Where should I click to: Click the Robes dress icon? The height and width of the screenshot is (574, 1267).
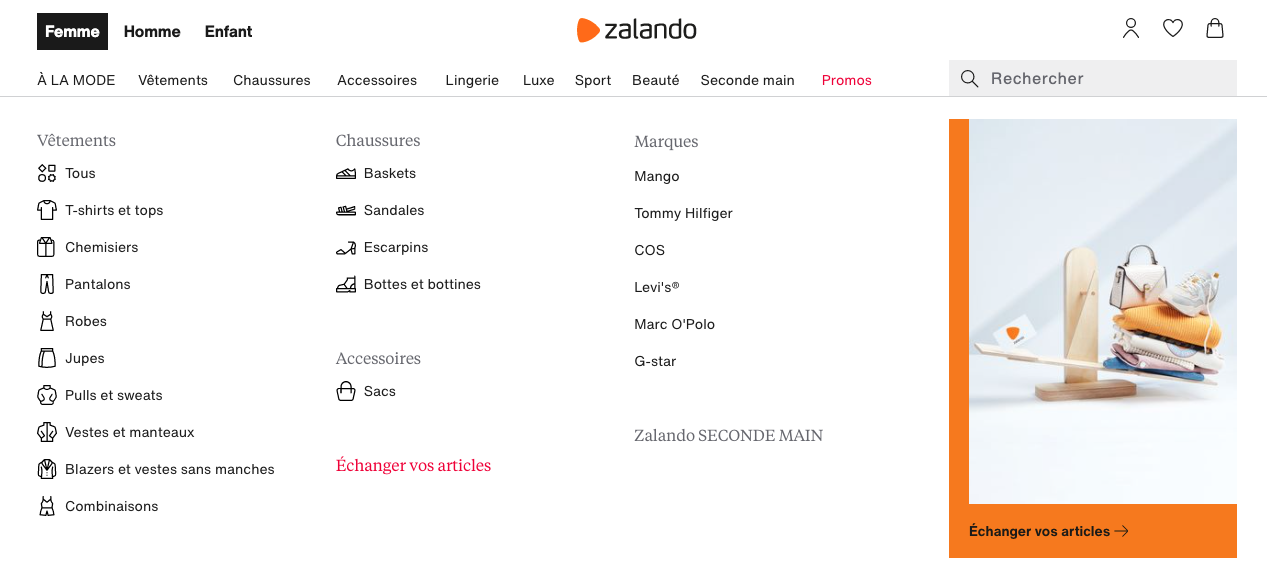(47, 321)
